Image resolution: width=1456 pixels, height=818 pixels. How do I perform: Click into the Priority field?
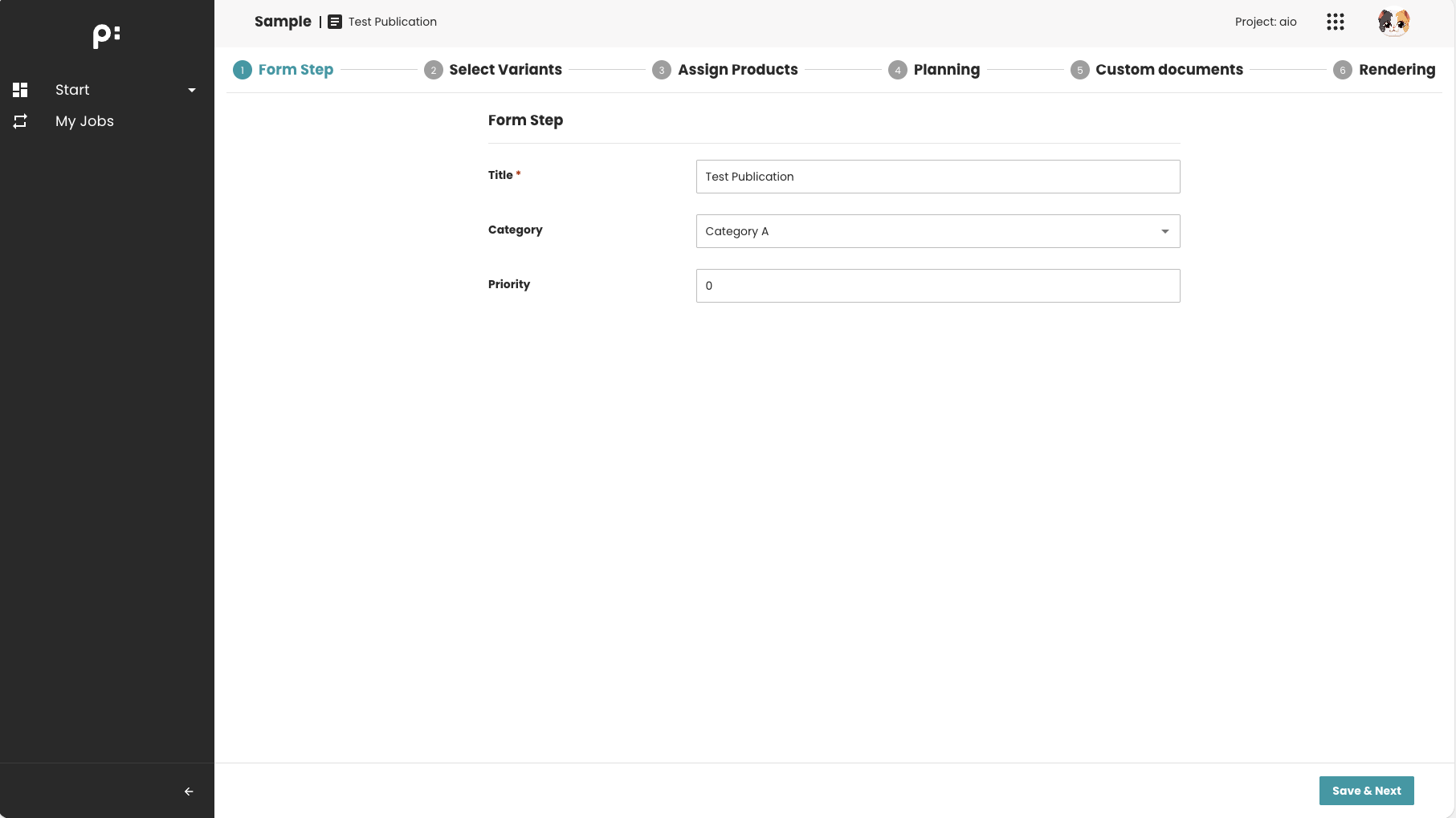(937, 286)
